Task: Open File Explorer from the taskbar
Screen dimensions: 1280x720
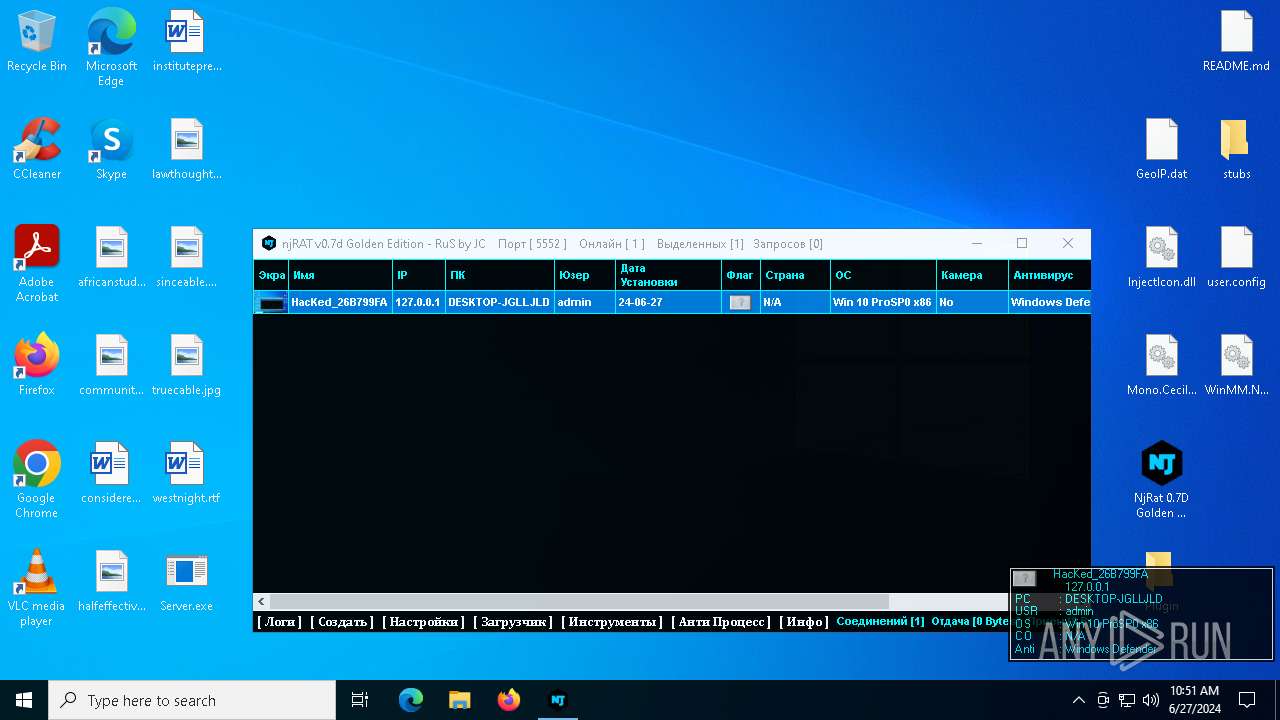Action: pyautogui.click(x=459, y=700)
